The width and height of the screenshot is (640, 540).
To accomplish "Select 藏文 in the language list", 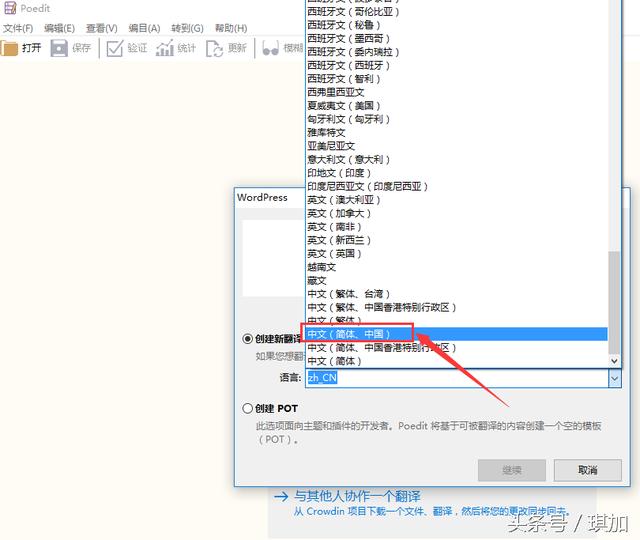I will [457, 280].
